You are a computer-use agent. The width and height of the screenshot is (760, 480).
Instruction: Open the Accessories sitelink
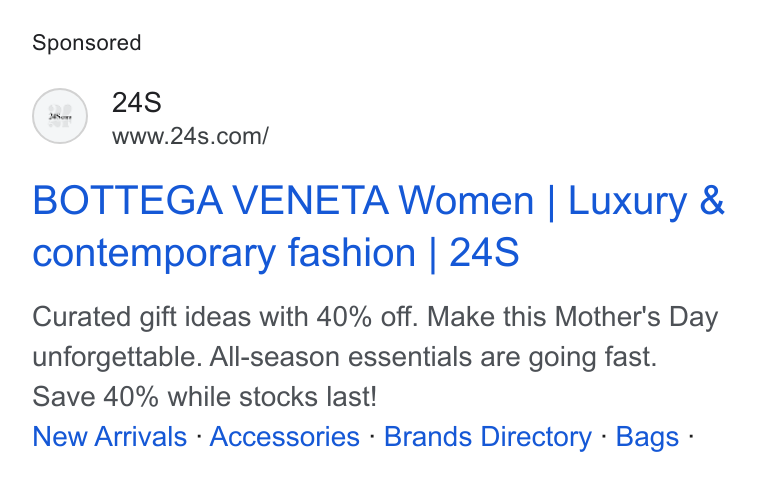pyautogui.click(x=285, y=437)
